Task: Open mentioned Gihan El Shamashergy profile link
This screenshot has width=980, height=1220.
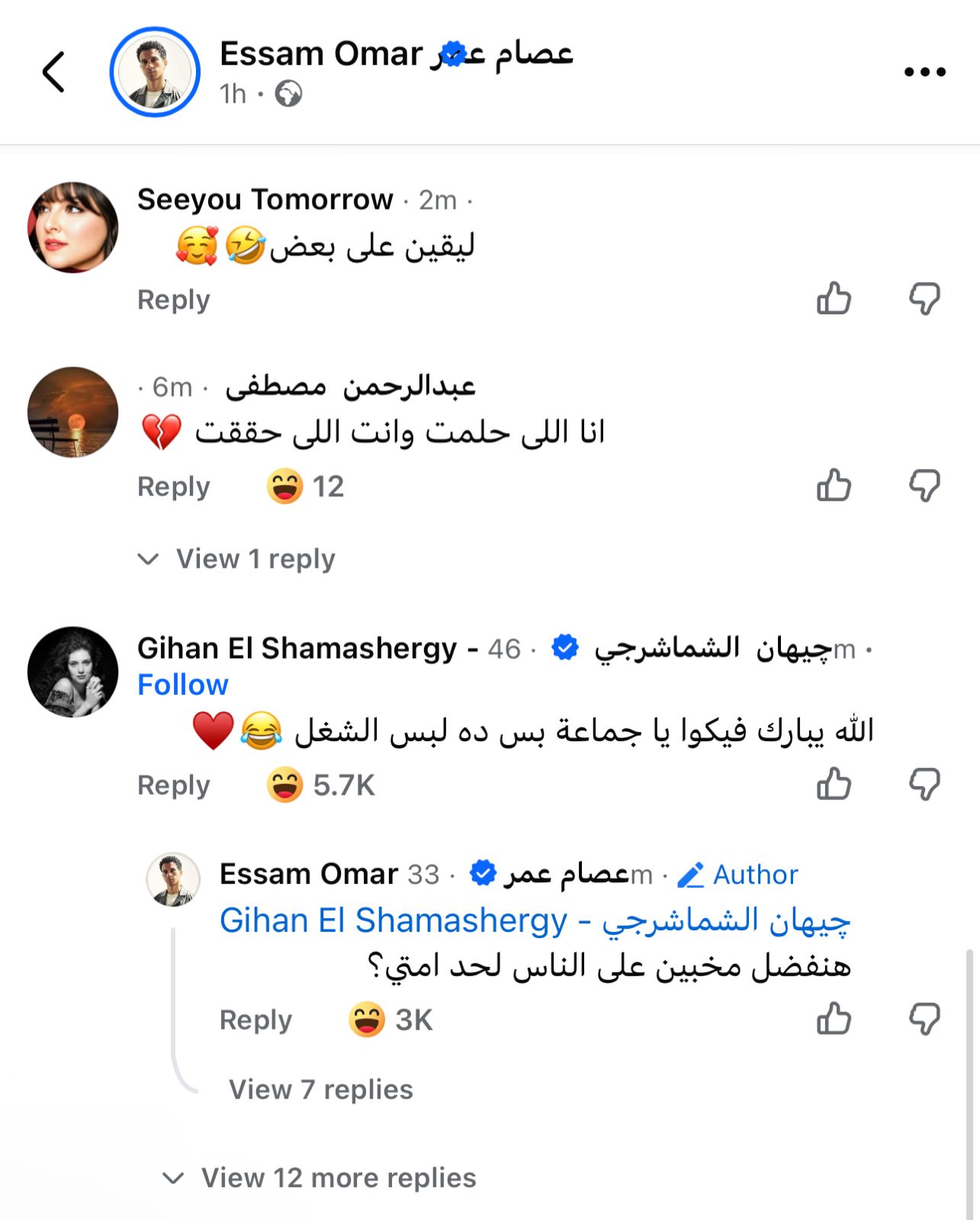Action: [534, 920]
